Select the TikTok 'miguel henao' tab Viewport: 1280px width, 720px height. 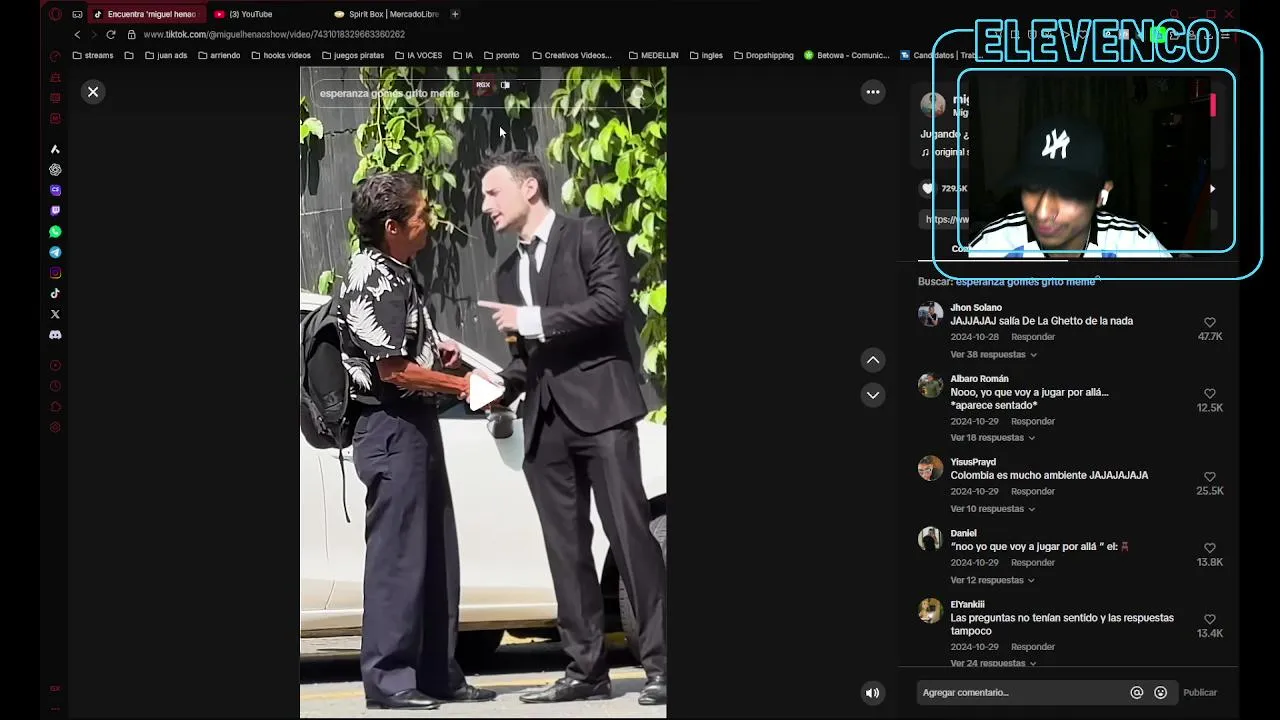click(146, 14)
